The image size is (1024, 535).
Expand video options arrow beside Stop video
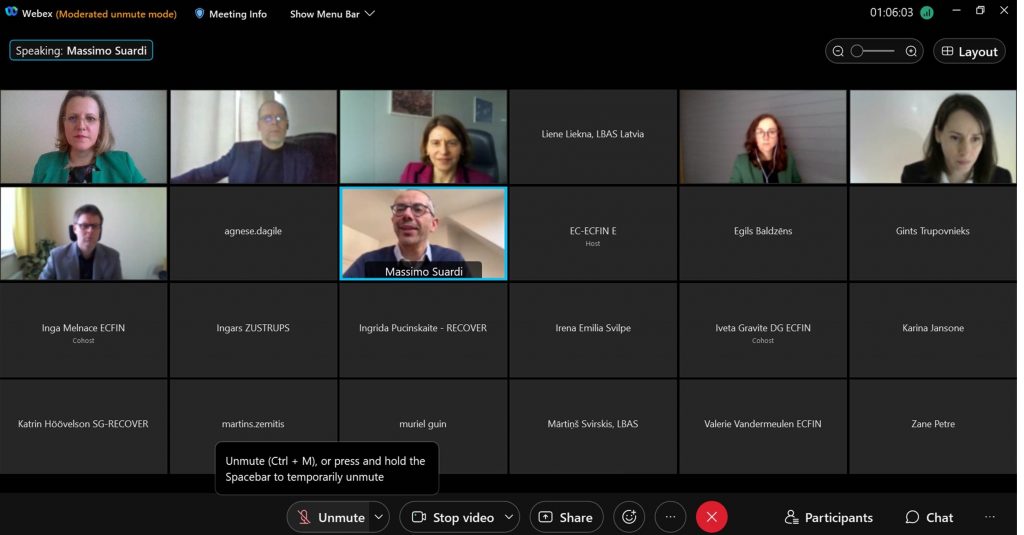coord(509,517)
